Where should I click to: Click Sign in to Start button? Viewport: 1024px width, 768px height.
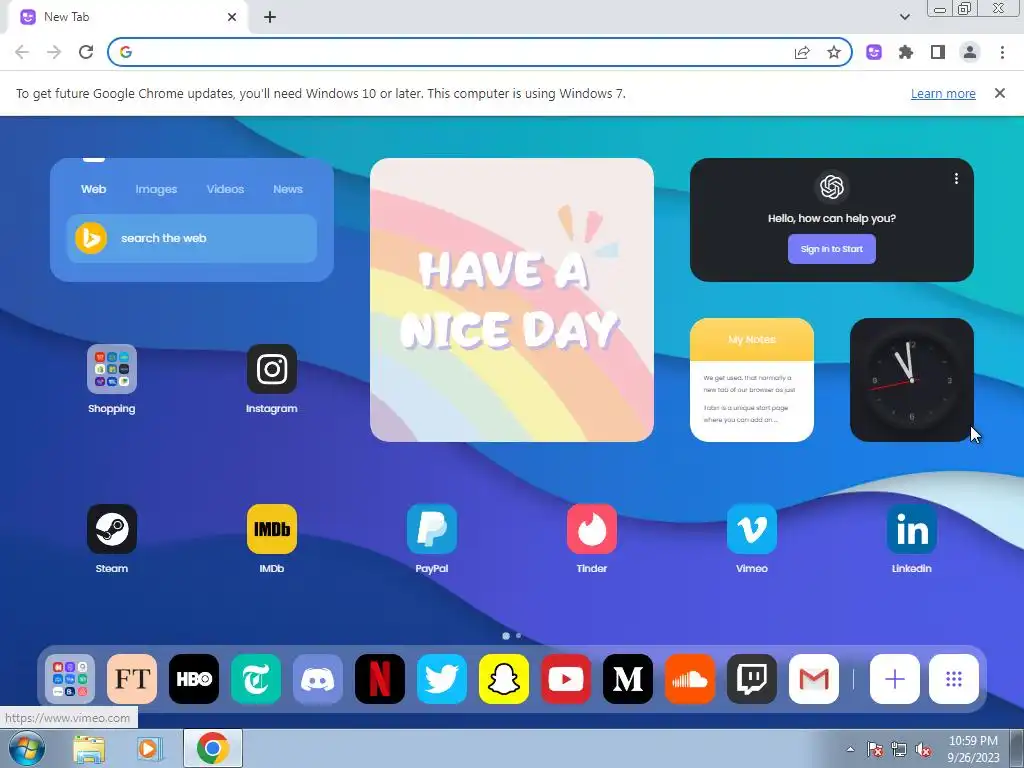pos(832,249)
